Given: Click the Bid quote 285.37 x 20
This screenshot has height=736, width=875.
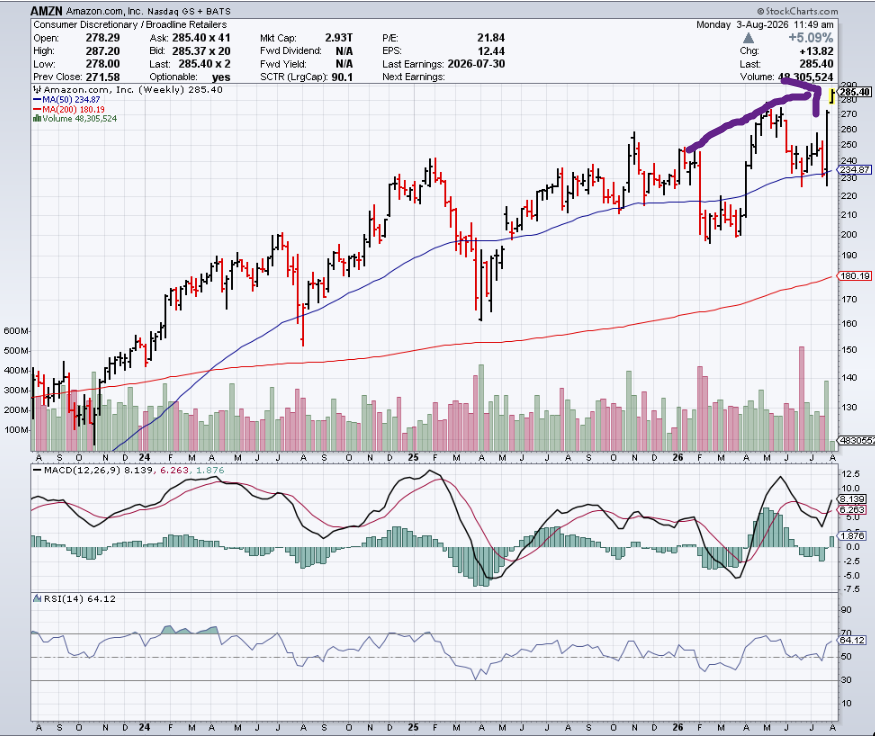Looking at the screenshot, I should click(201, 51).
